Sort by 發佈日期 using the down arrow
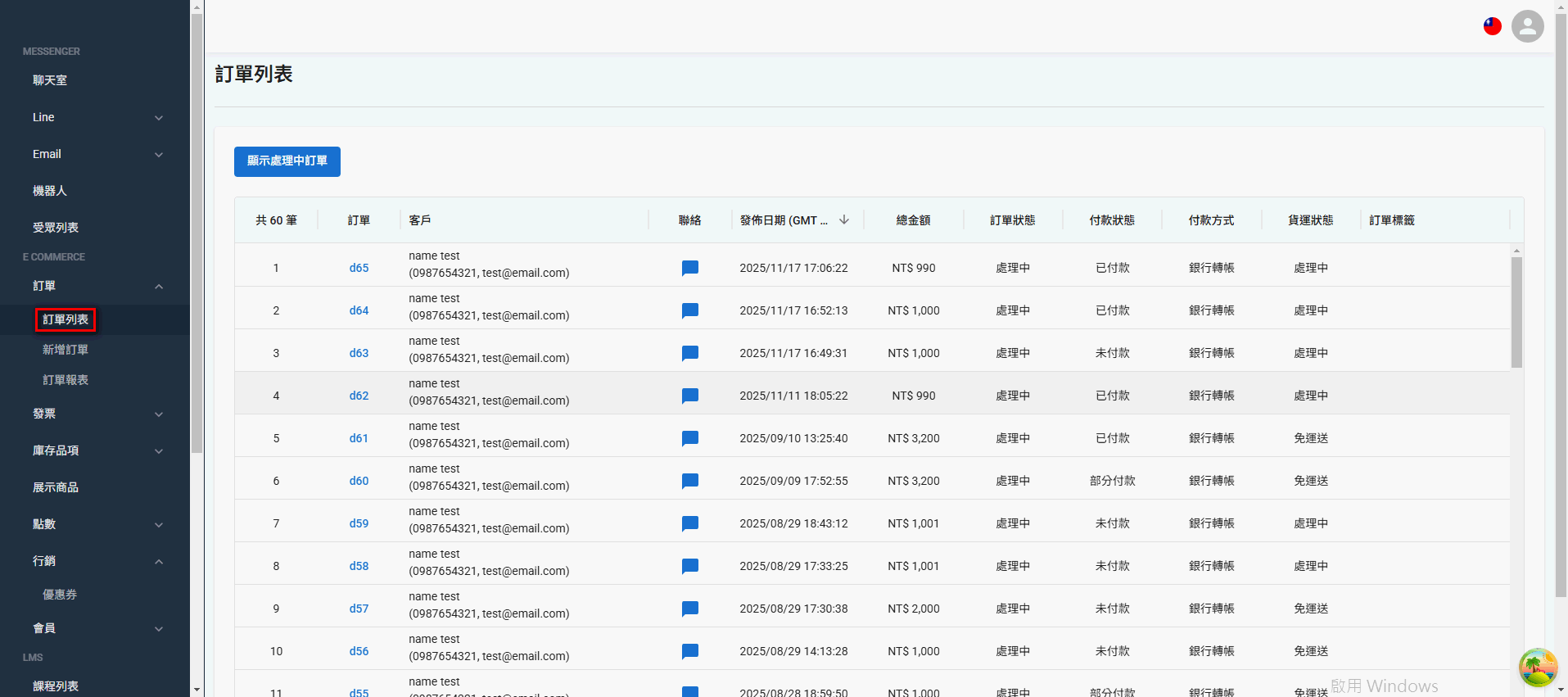Viewport: 1568px width, 697px height. (x=844, y=220)
